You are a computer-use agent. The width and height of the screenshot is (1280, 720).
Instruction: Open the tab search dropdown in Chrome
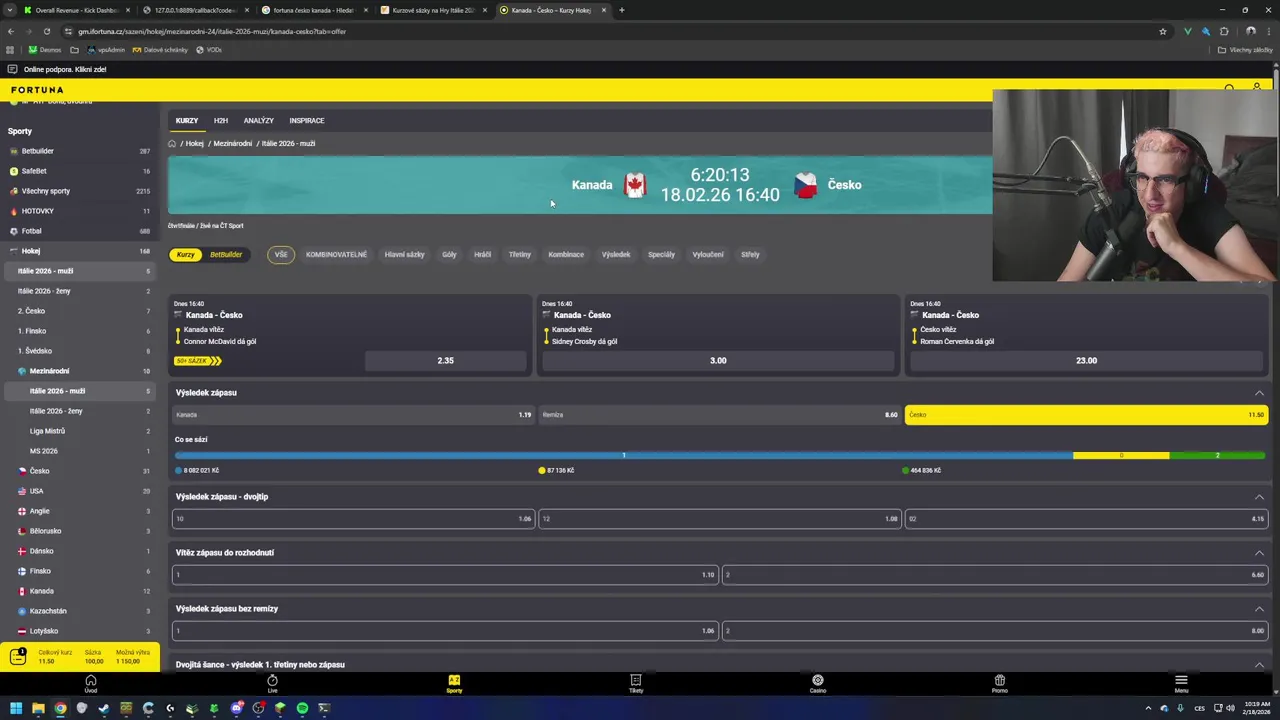pos(10,10)
